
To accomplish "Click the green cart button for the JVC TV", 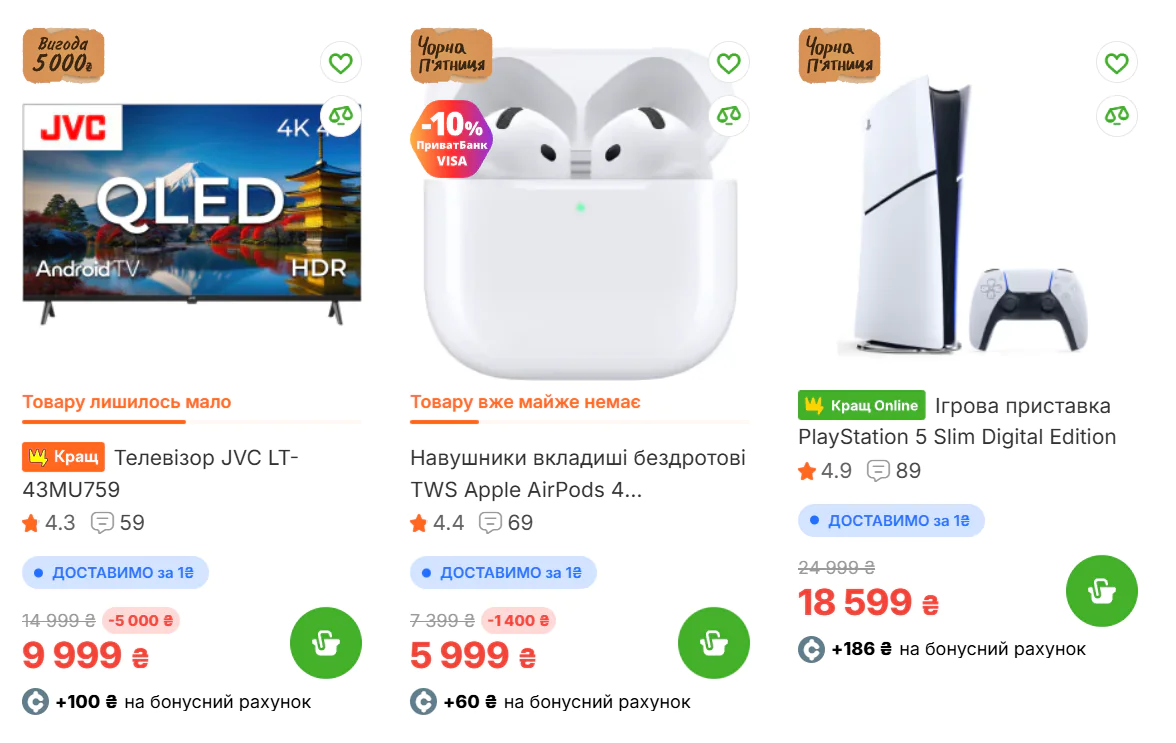I will (325, 643).
